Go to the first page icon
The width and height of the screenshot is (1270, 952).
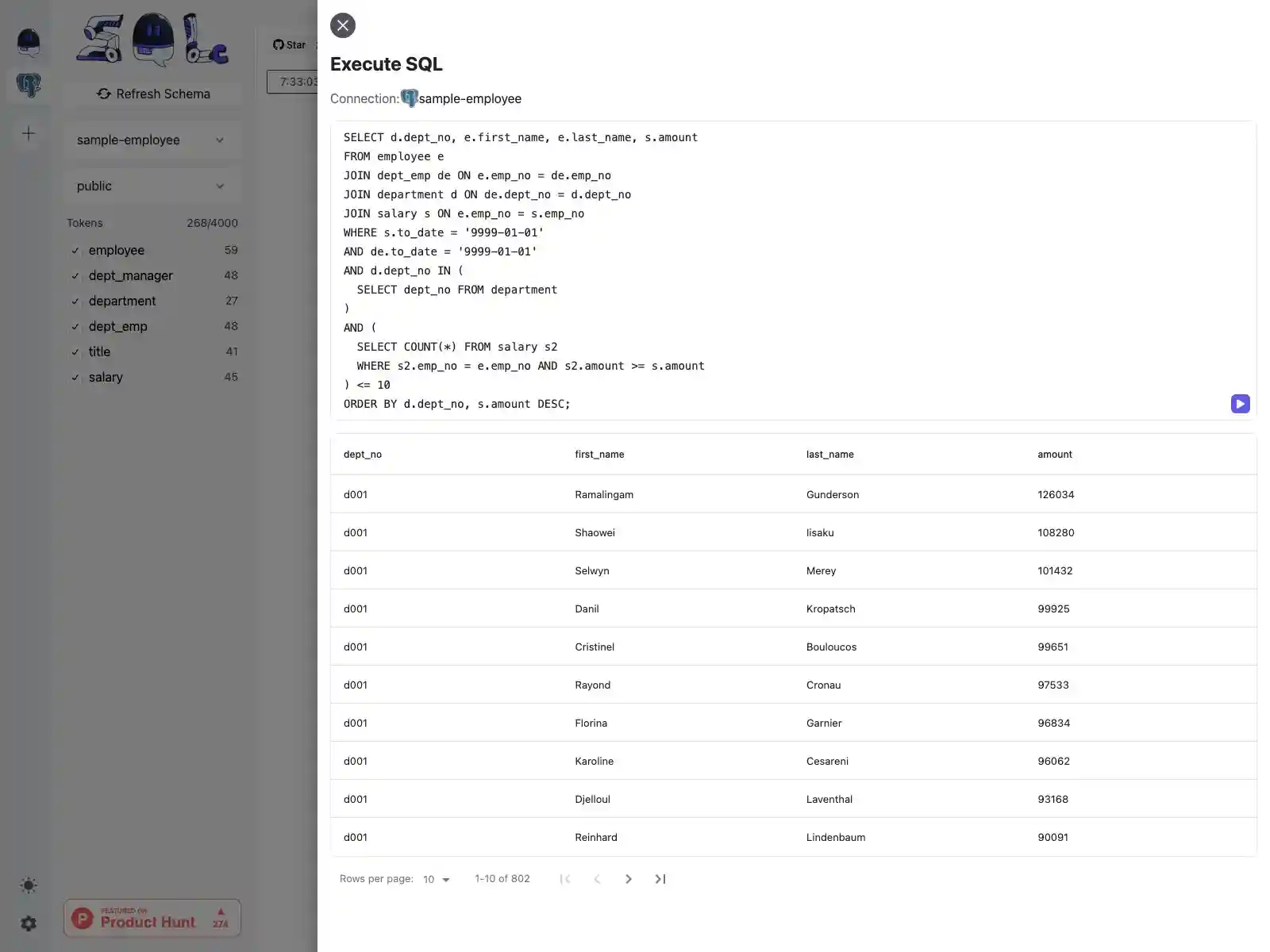pyautogui.click(x=565, y=879)
